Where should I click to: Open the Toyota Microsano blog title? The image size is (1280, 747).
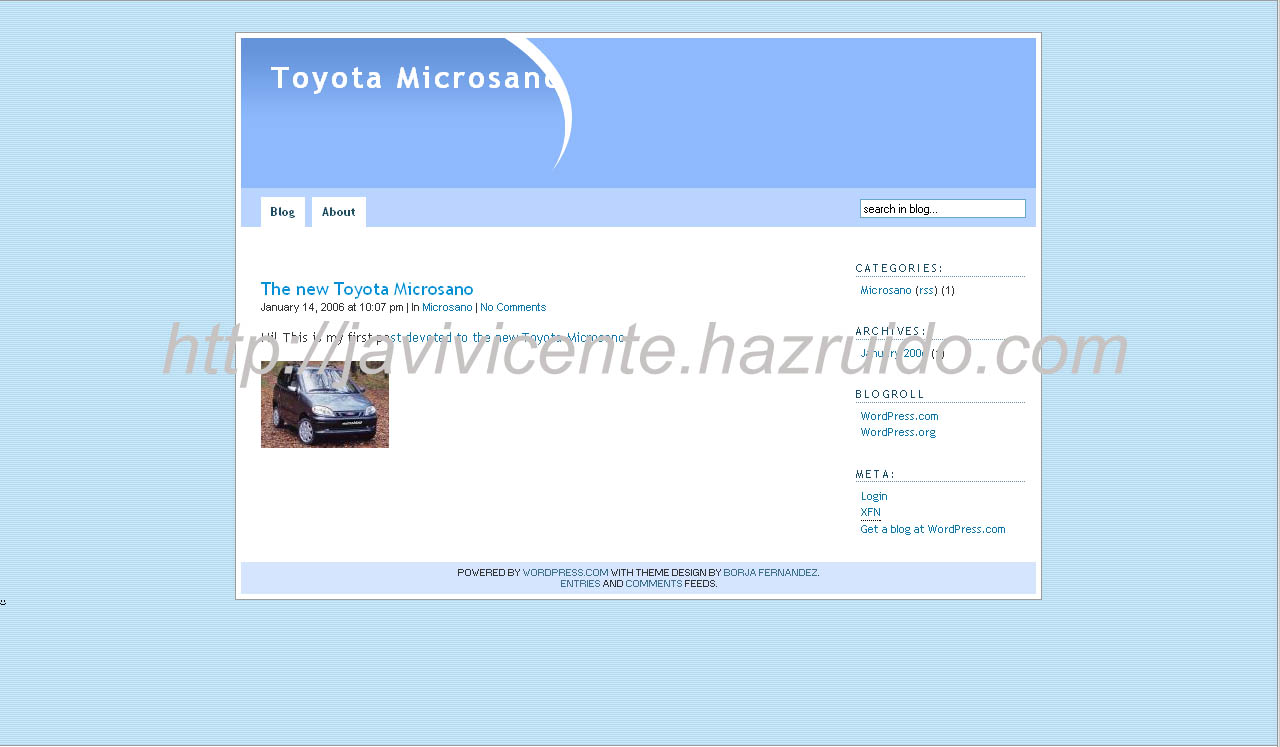click(x=414, y=78)
